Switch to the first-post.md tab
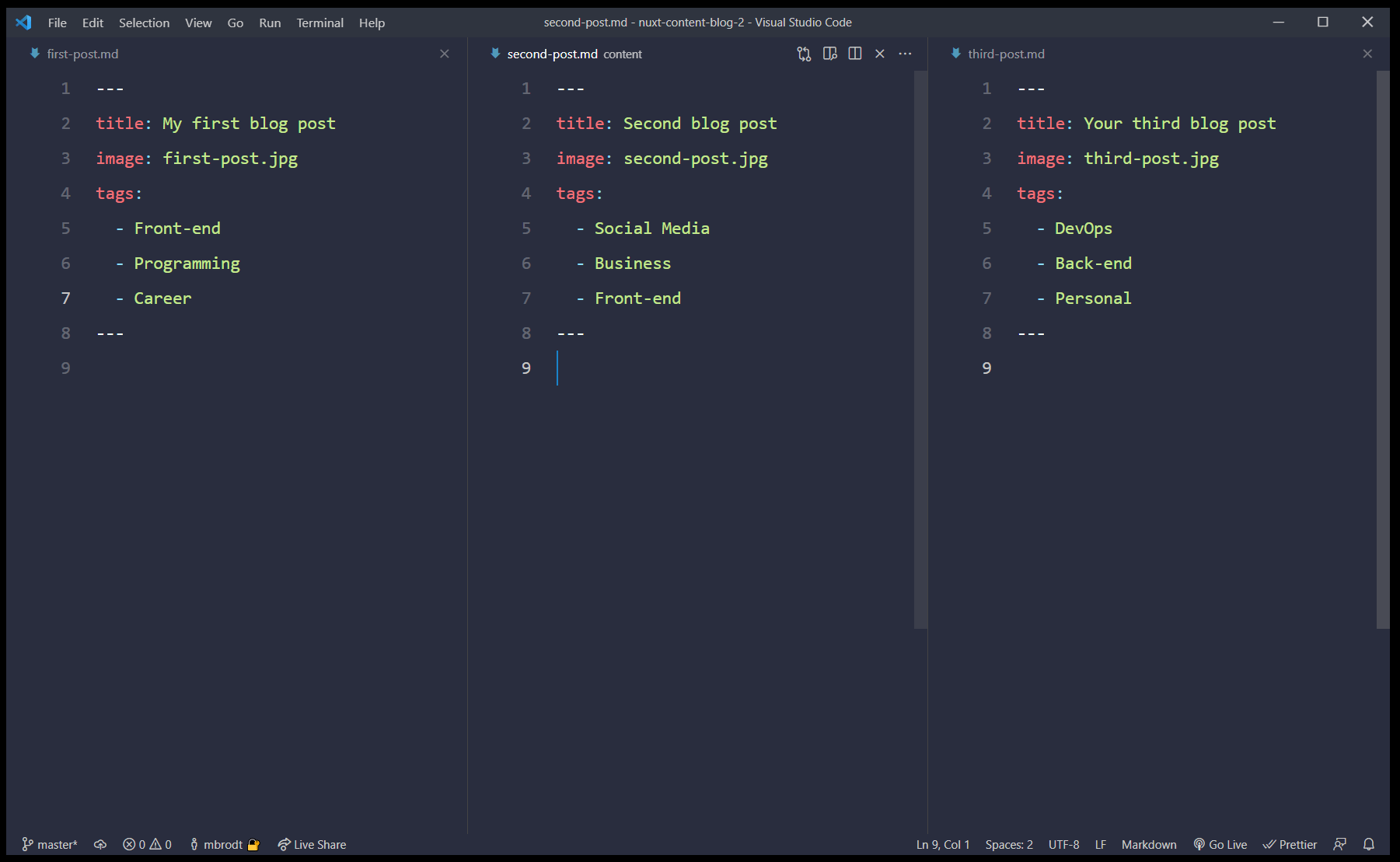1400x862 pixels. (x=82, y=54)
